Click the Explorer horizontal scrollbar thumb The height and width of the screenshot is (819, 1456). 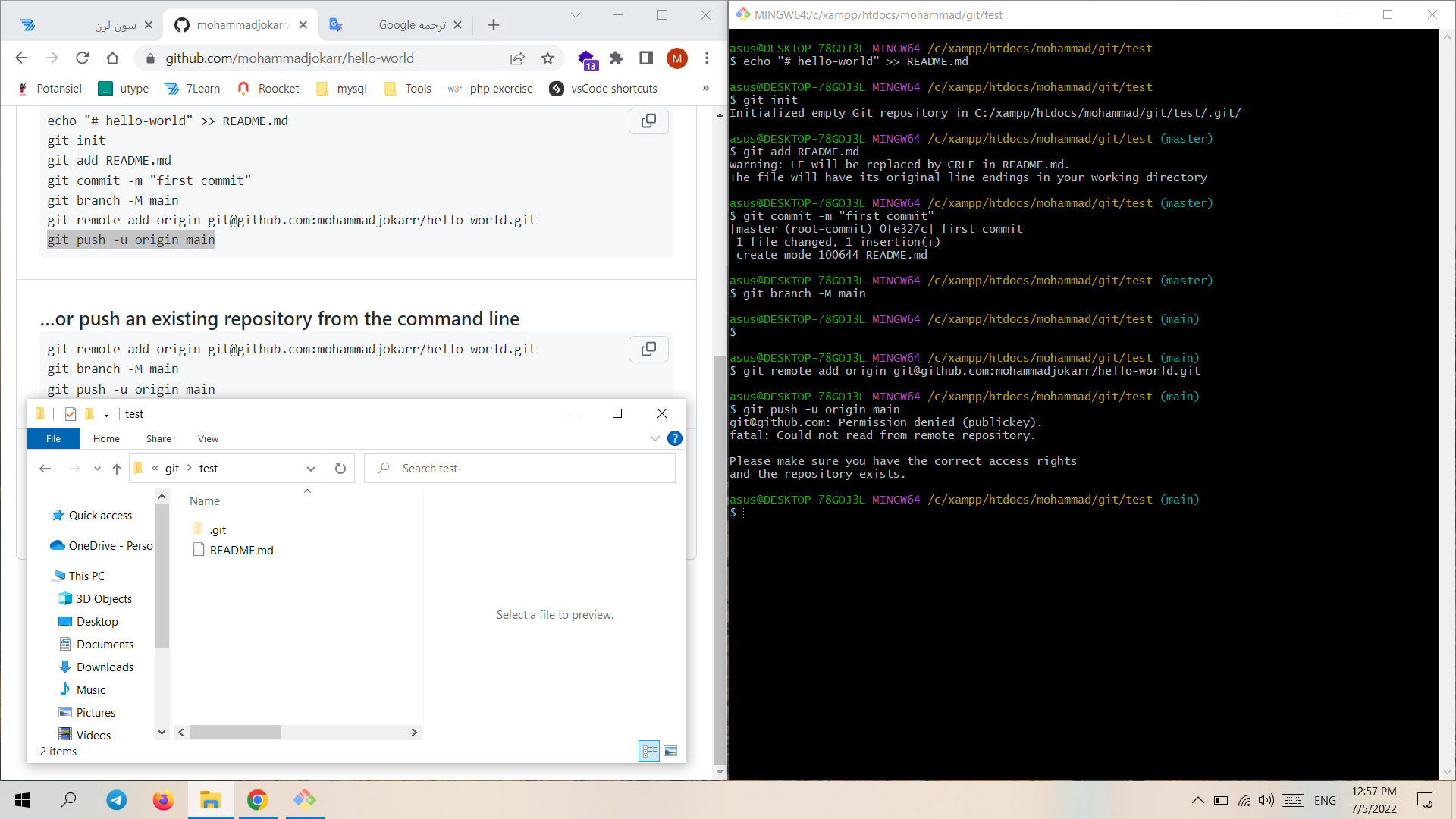(235, 733)
